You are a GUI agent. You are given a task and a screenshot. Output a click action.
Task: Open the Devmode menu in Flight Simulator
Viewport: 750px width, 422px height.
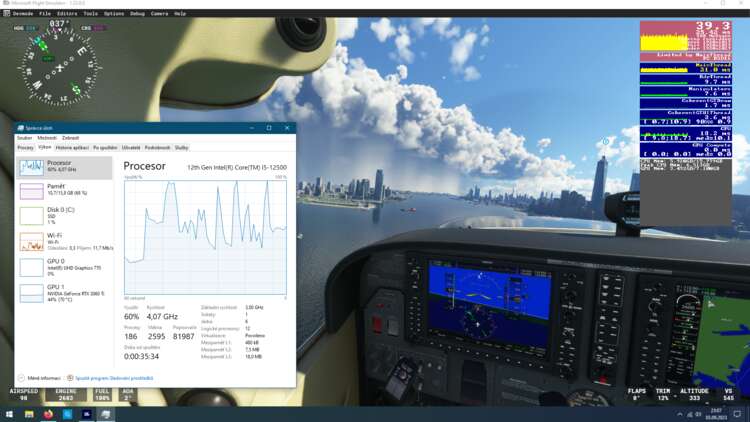tap(22, 13)
